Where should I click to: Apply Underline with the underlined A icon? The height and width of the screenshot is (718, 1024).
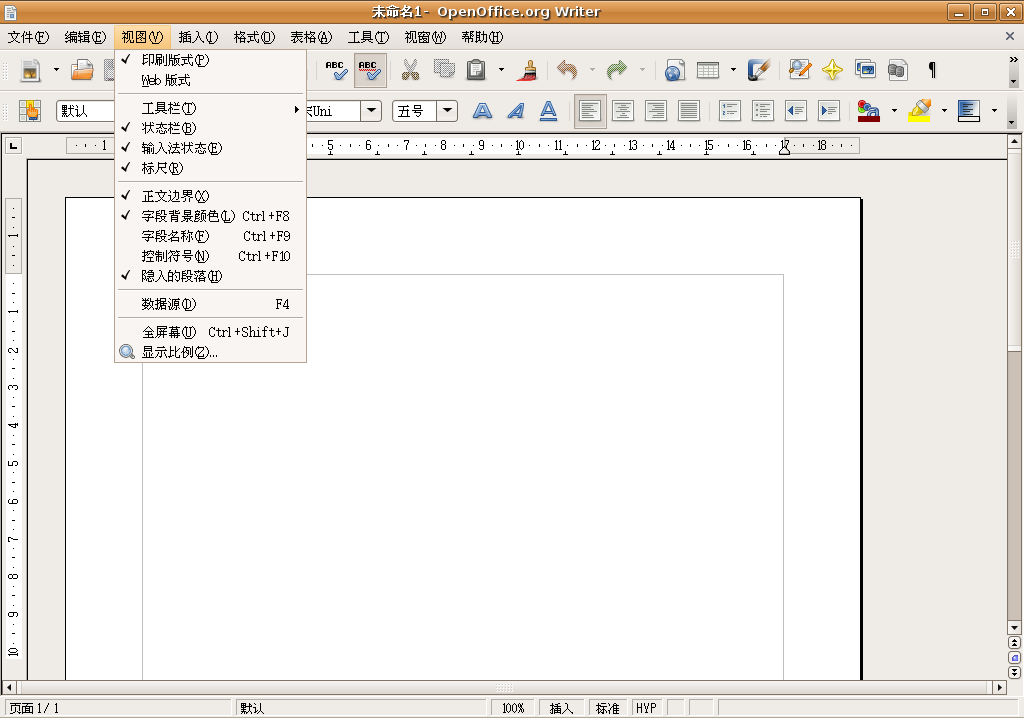[x=549, y=111]
